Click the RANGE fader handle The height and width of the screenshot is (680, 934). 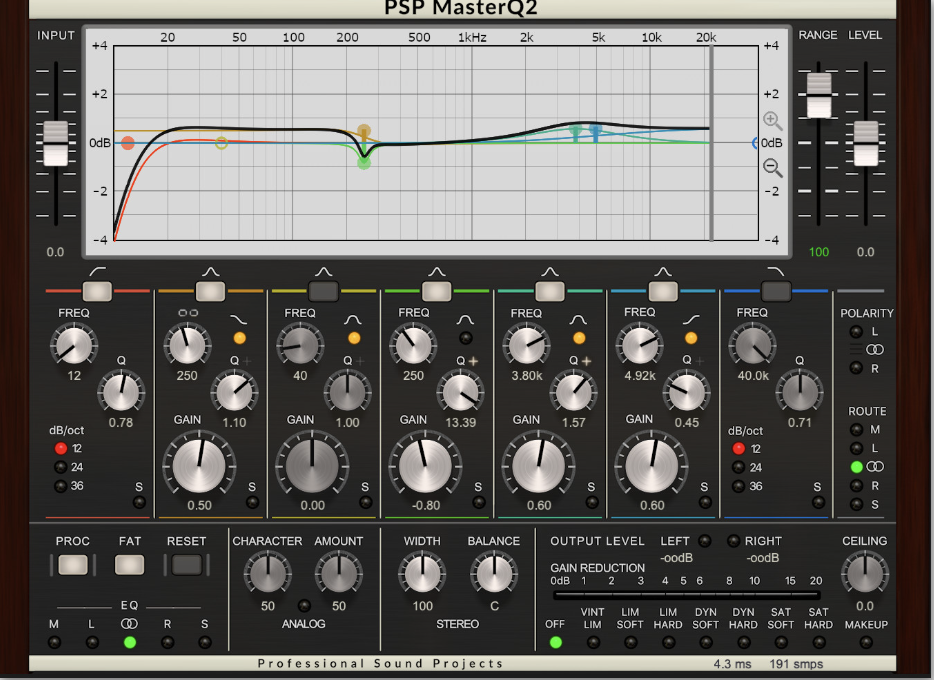click(819, 95)
